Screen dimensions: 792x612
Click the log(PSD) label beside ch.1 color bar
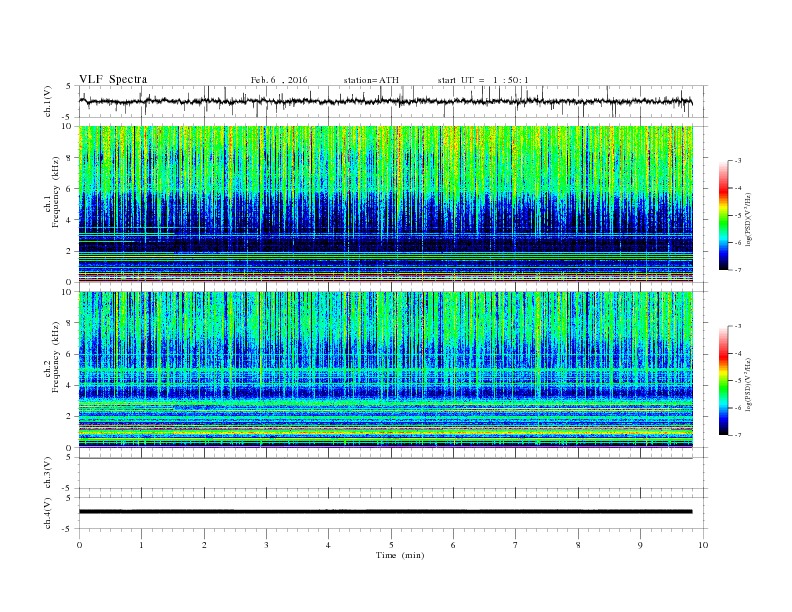click(749, 219)
